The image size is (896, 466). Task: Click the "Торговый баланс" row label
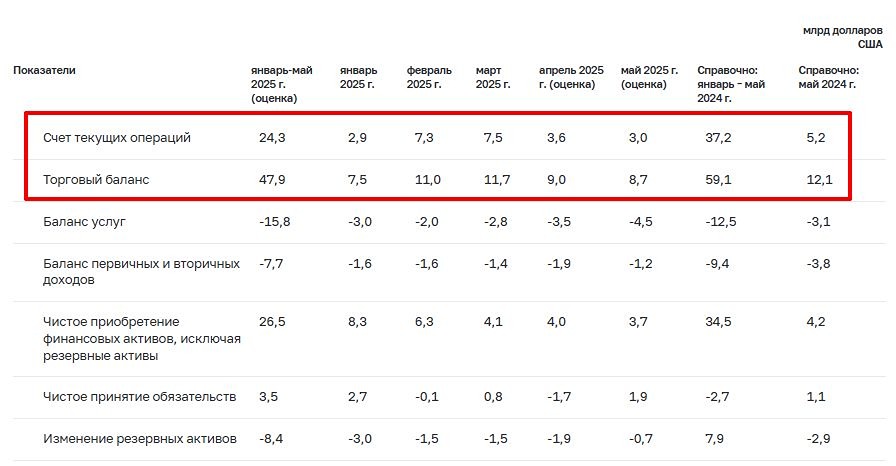[x=97, y=182]
